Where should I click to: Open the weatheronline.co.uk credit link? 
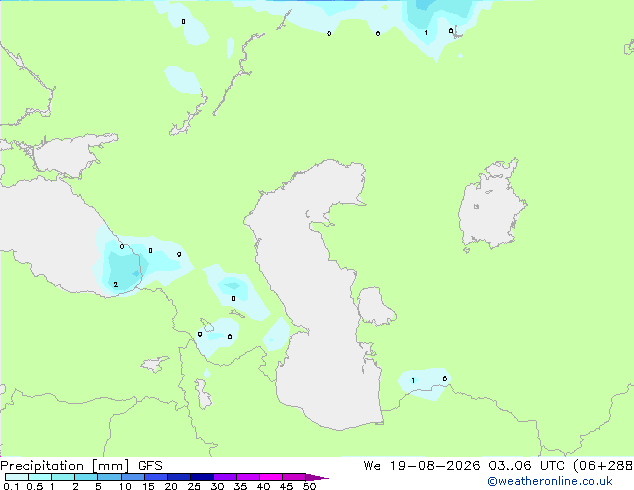(550, 481)
